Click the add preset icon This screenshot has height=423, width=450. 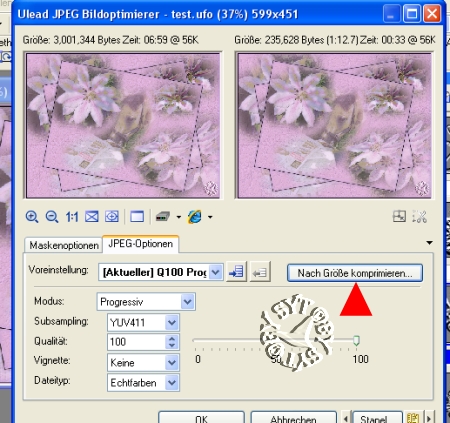coord(236,272)
